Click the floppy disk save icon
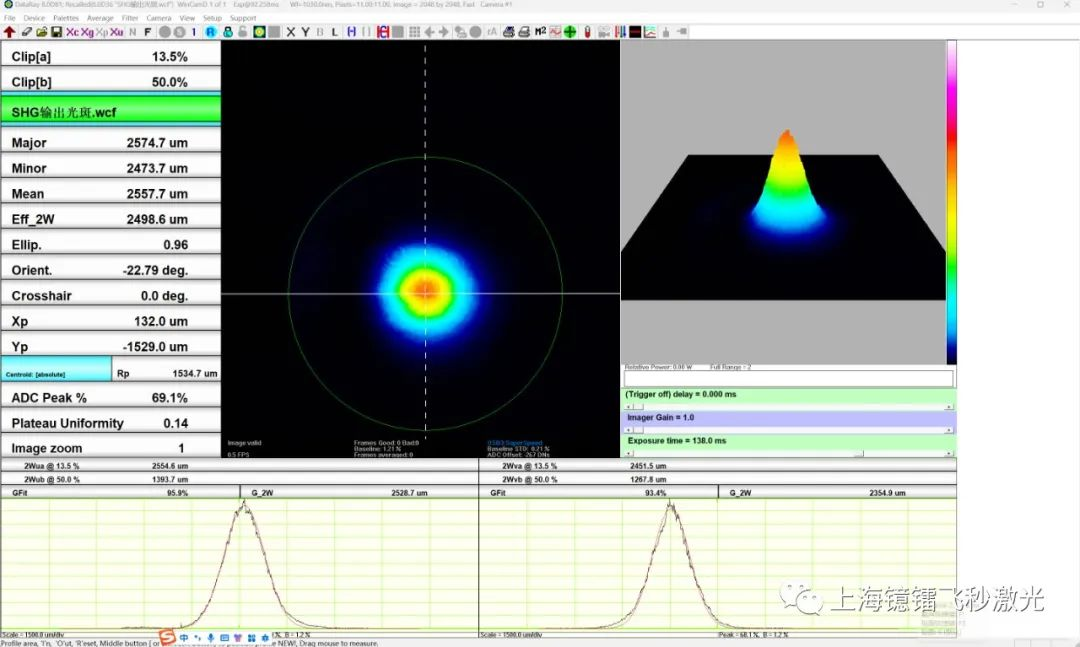Viewport: 1080px width, 647px height. pyautogui.click(x=56, y=32)
